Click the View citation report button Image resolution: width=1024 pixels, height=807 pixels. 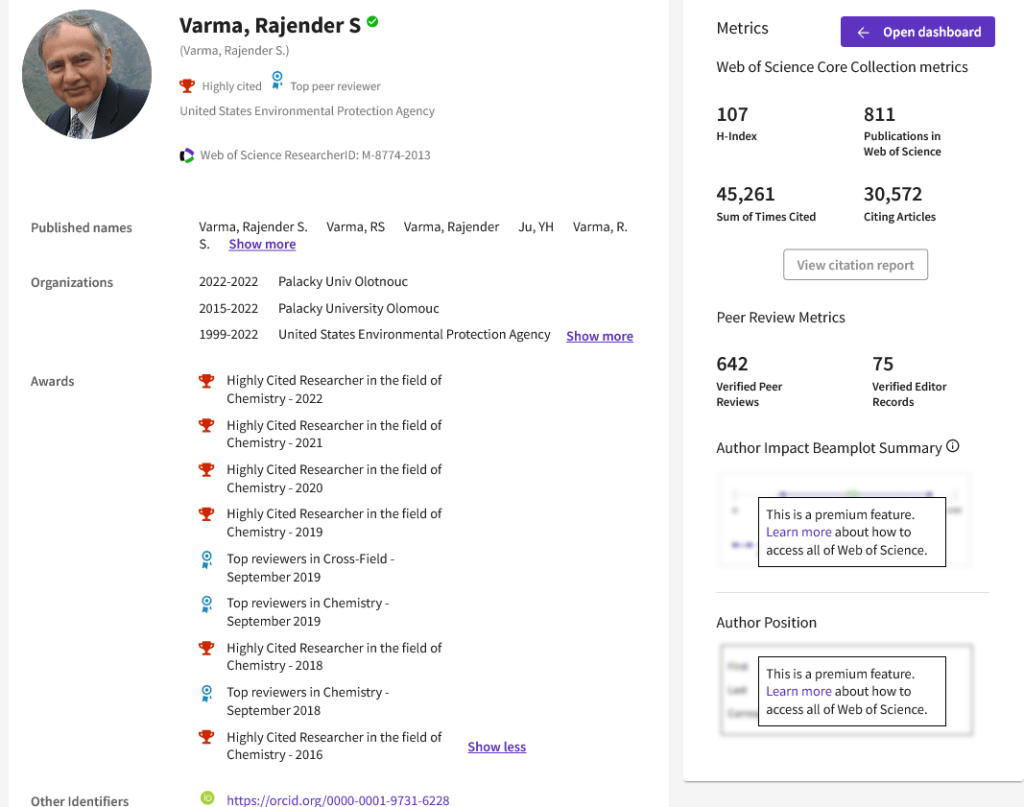click(x=855, y=265)
